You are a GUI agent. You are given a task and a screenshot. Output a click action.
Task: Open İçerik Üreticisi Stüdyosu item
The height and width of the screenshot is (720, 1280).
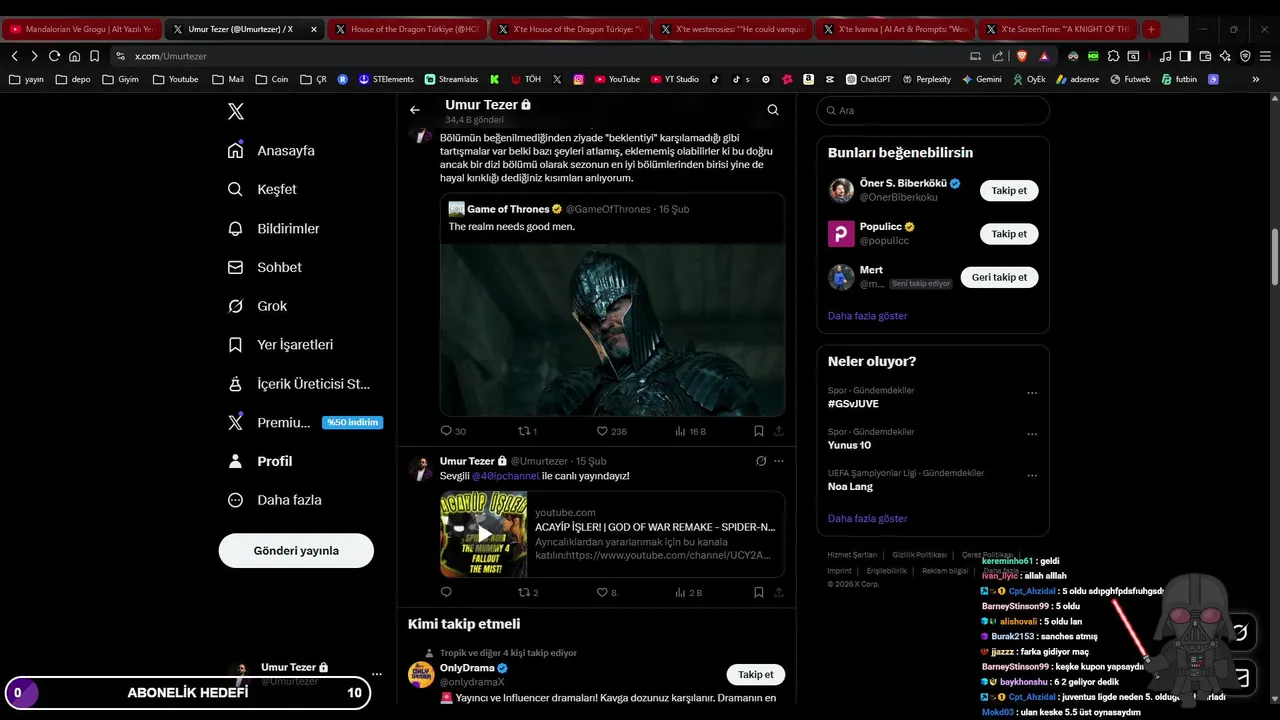(299, 384)
